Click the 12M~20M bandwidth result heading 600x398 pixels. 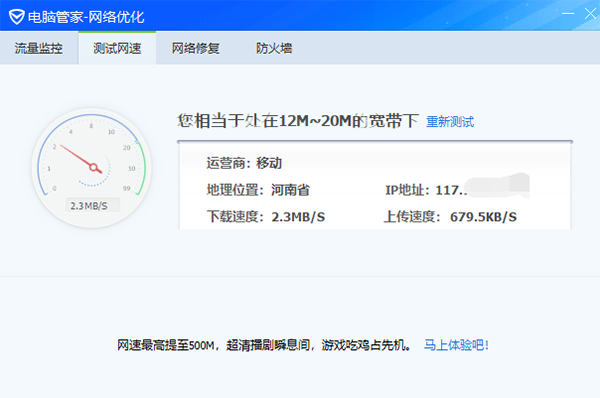click(x=298, y=121)
